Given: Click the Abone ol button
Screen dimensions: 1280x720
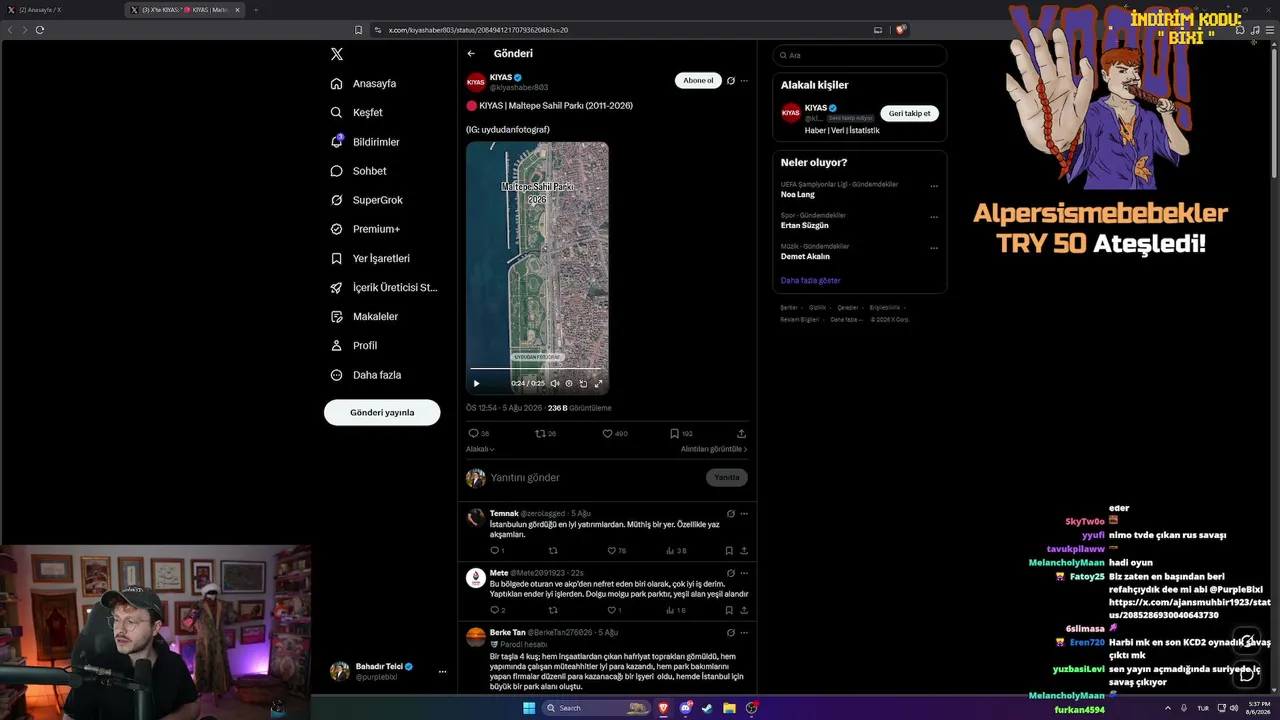Looking at the screenshot, I should click(x=698, y=80).
